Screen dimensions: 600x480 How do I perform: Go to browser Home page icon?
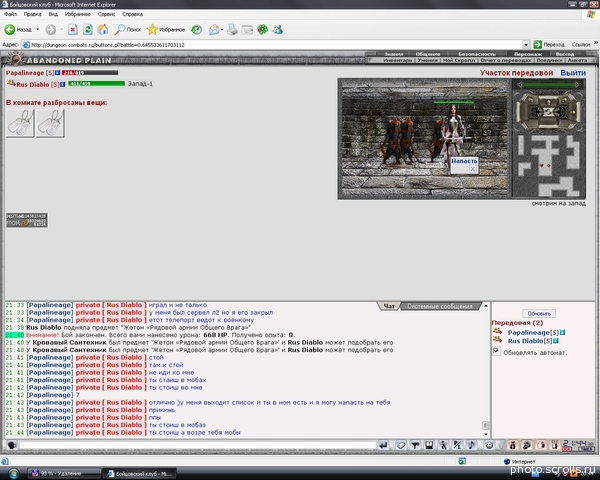(x=103, y=29)
